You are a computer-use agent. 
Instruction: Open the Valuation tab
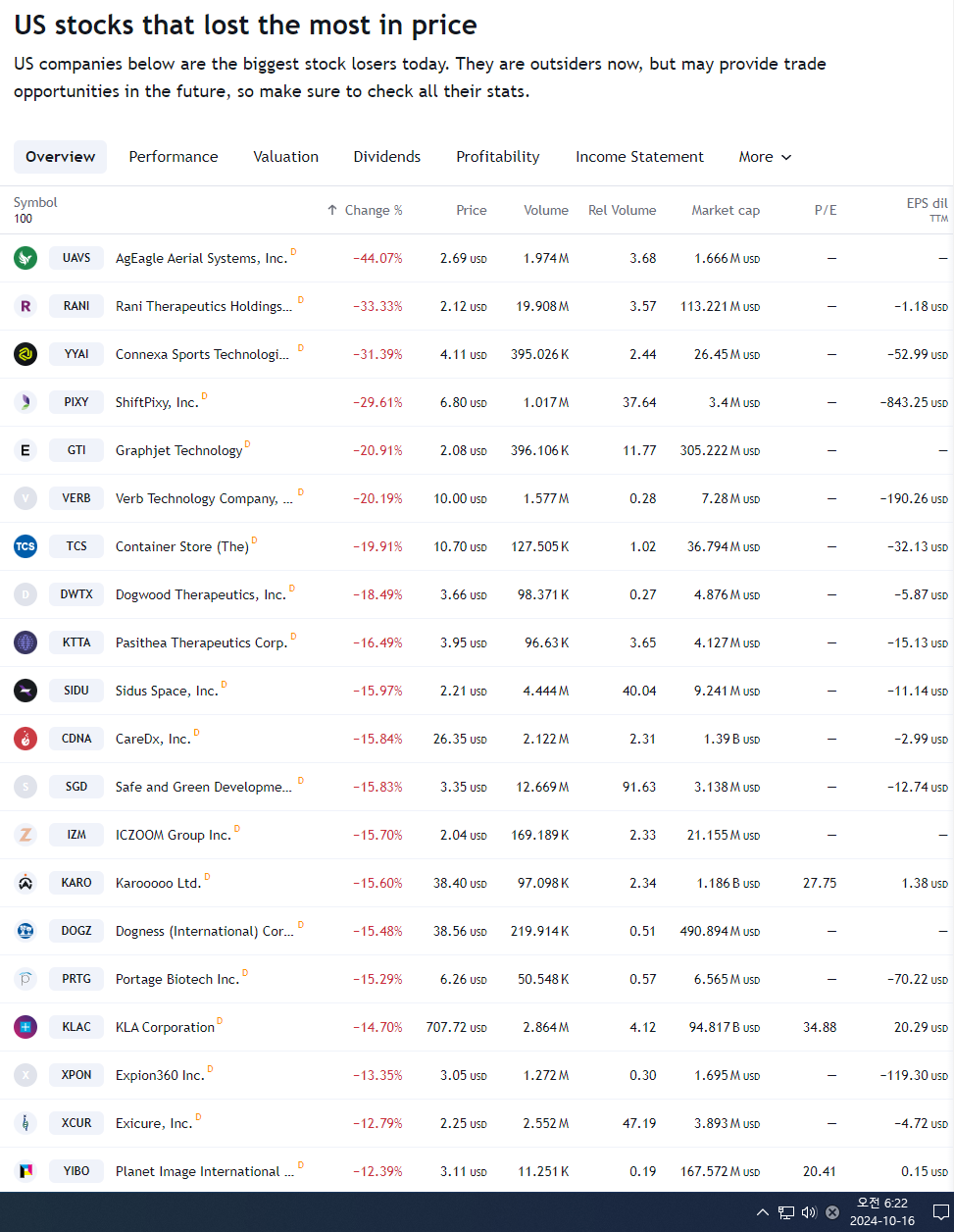(285, 157)
